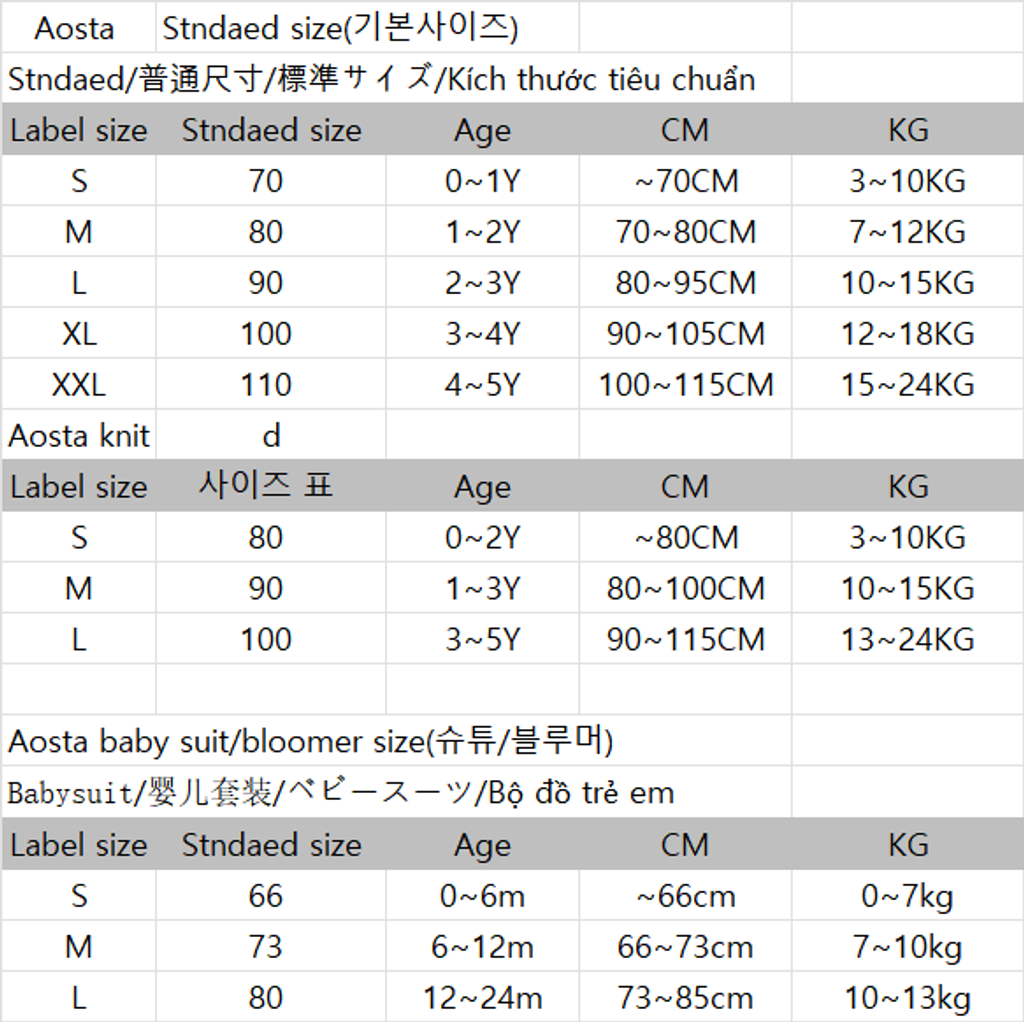Viewport: 1024px width, 1022px height.
Task: Select the 13~24KG weight cell
Action: 907,640
